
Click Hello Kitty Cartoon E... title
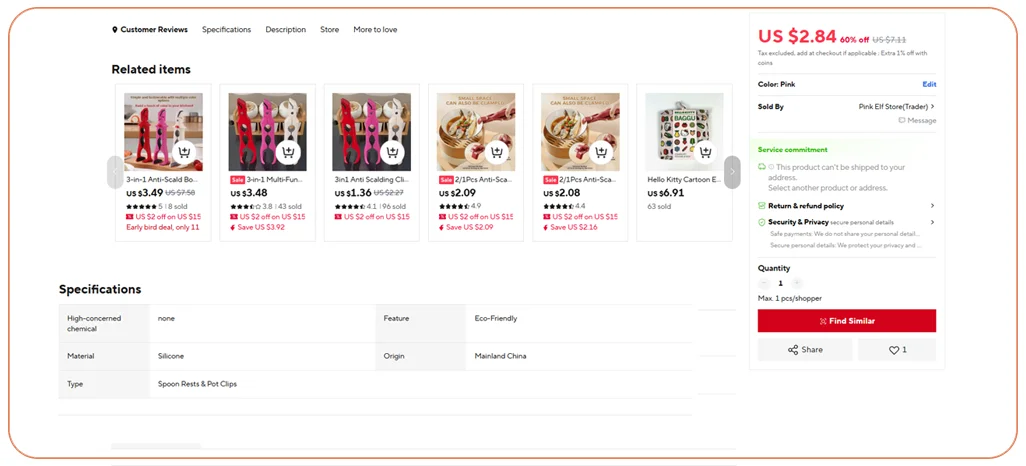coord(684,179)
